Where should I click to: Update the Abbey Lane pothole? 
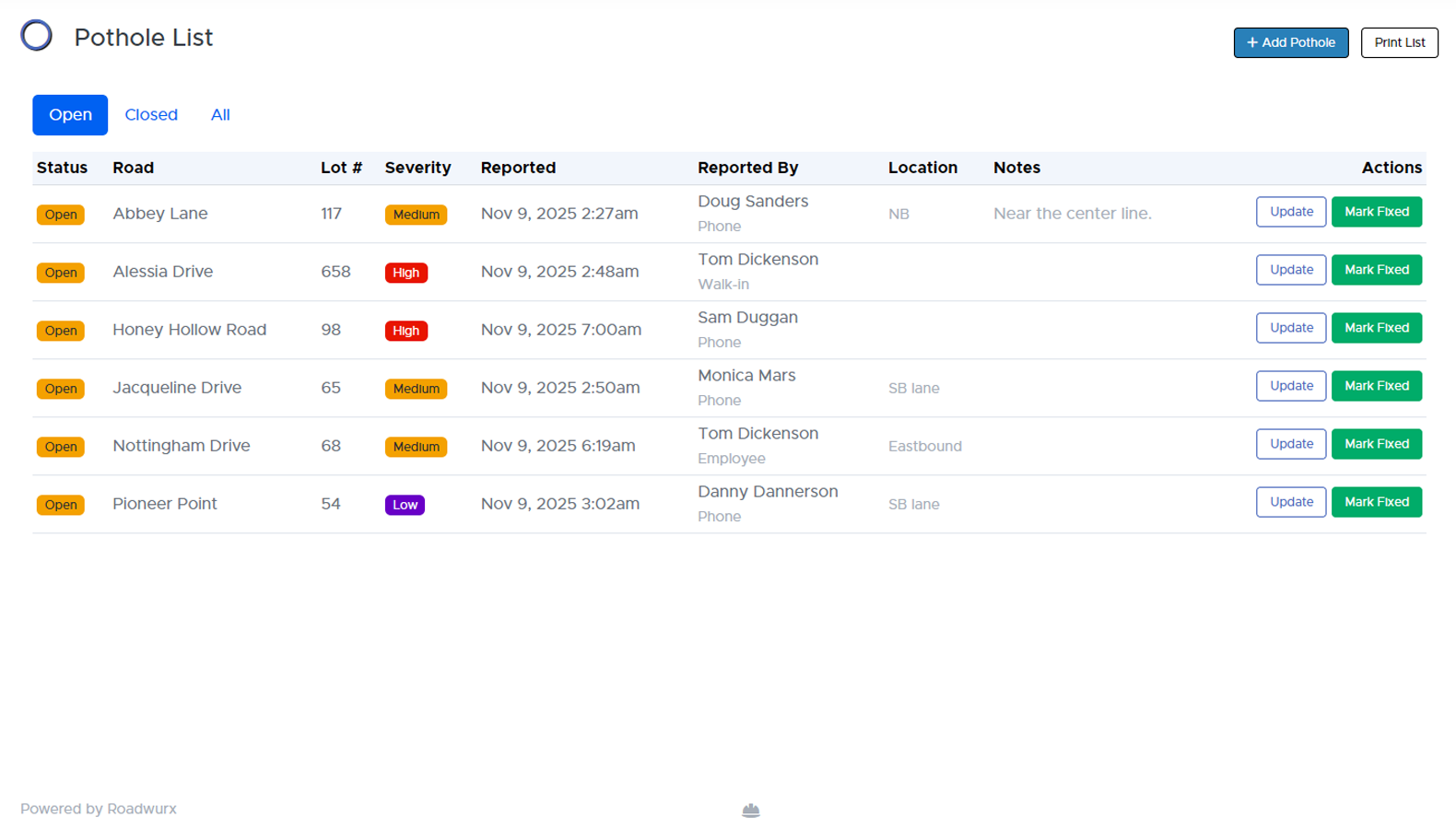(1290, 212)
